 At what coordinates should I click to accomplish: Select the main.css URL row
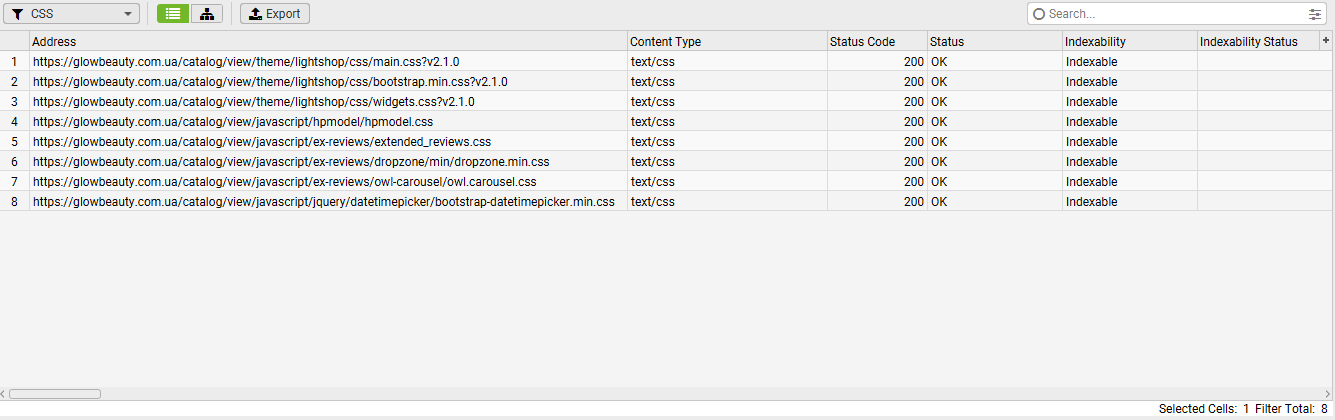[246, 62]
